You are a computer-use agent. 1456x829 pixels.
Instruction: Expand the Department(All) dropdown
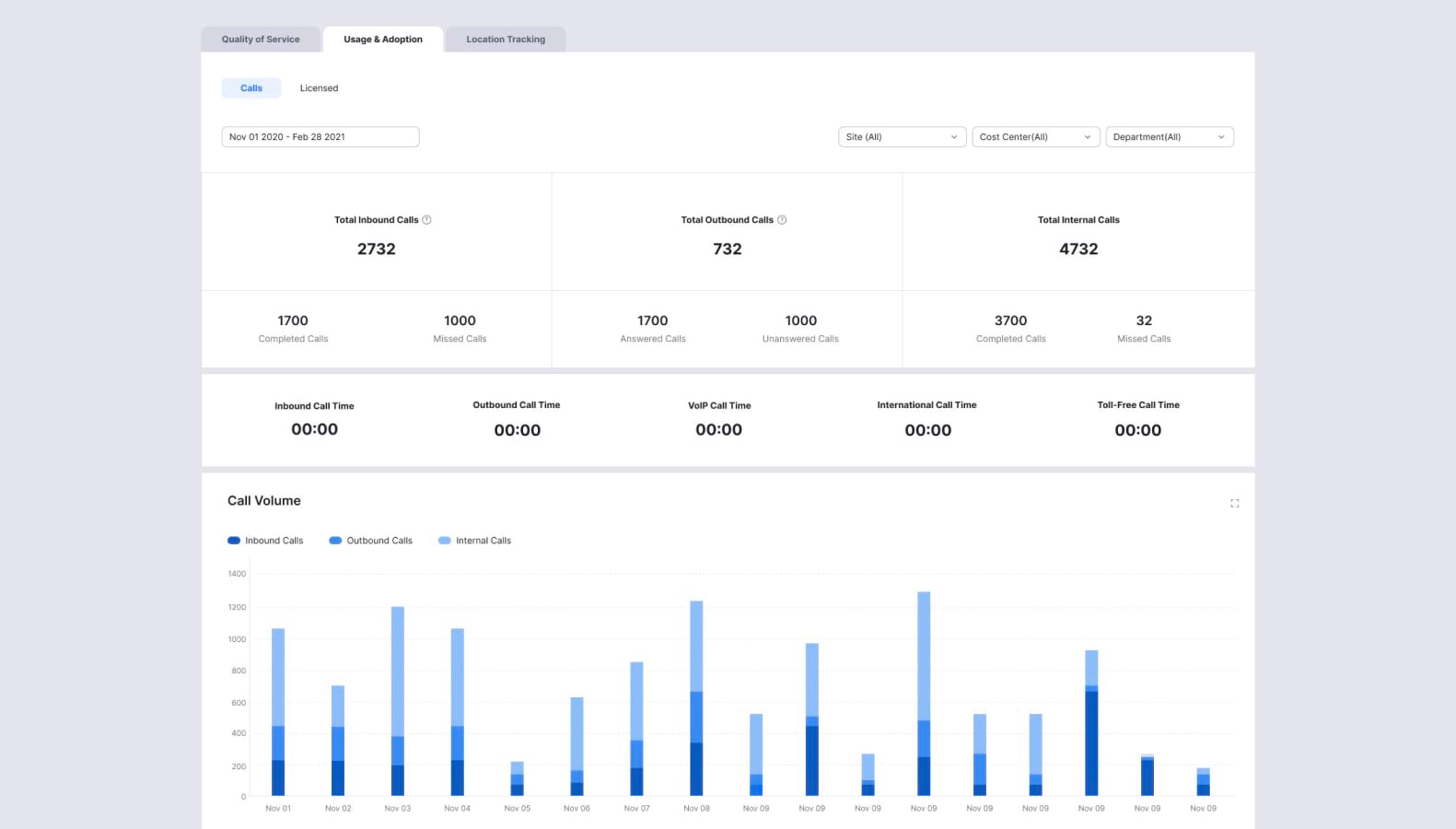tap(1169, 137)
